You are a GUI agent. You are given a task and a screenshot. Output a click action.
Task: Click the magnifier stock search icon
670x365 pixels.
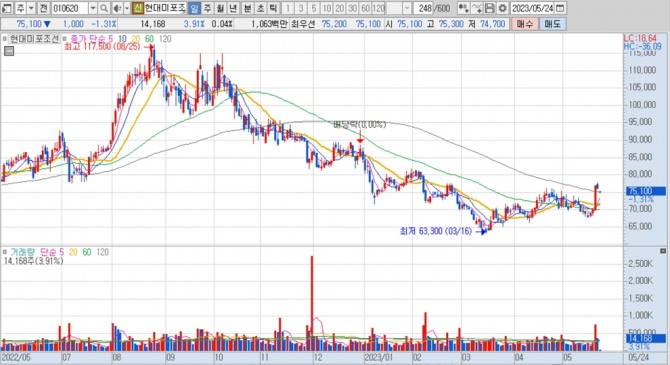coord(104,8)
